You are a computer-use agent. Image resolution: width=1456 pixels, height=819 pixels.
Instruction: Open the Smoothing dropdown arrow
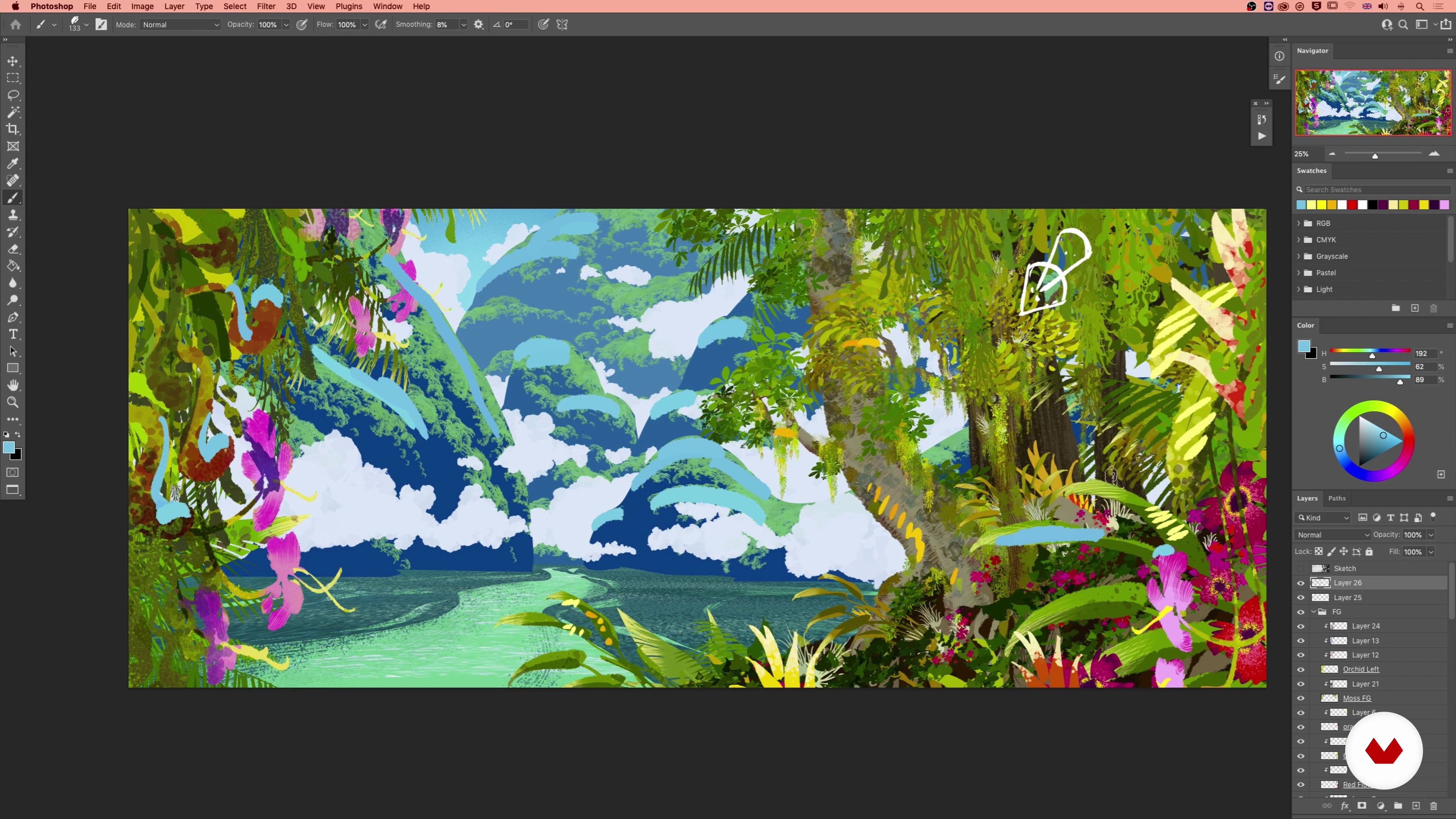click(463, 25)
